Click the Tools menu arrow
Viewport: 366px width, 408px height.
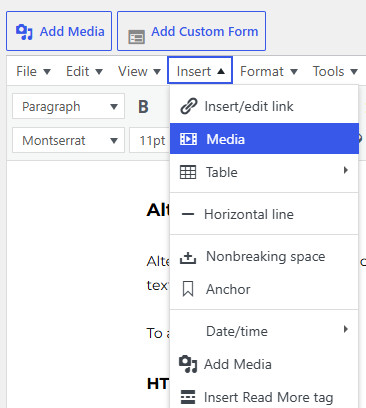pos(354,72)
